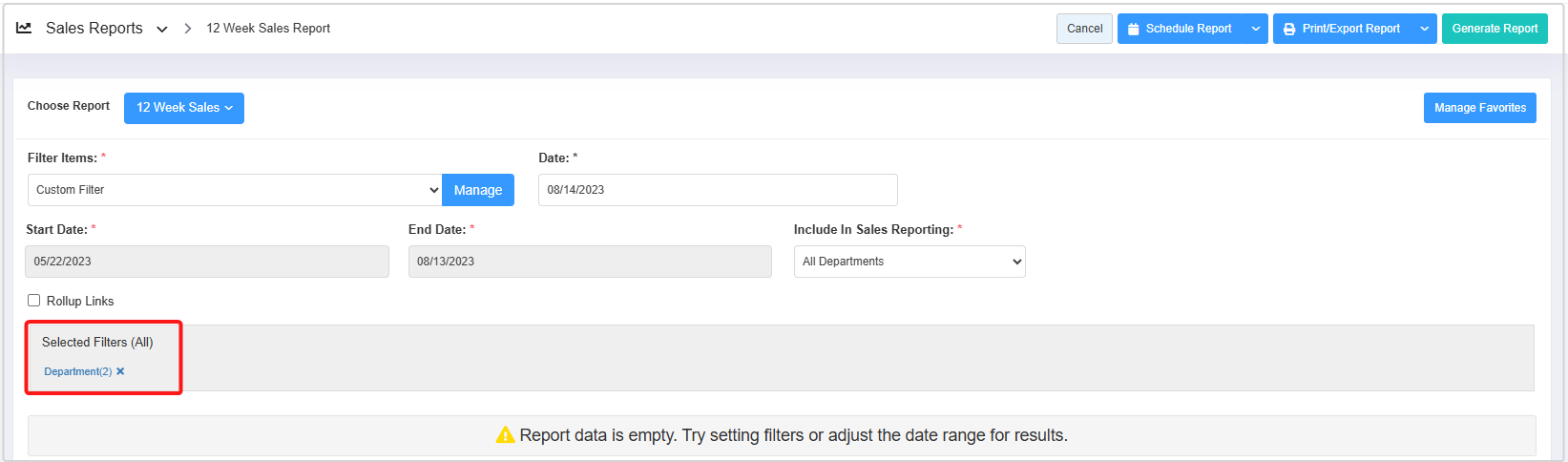Click the yellow warning triangle icon
The height and width of the screenshot is (462, 1568).
click(x=505, y=435)
